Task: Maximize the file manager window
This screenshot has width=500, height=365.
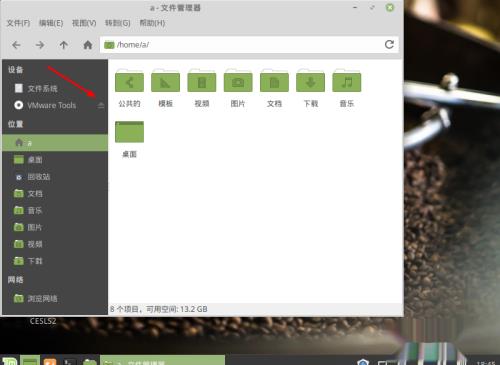Action: [372, 7]
